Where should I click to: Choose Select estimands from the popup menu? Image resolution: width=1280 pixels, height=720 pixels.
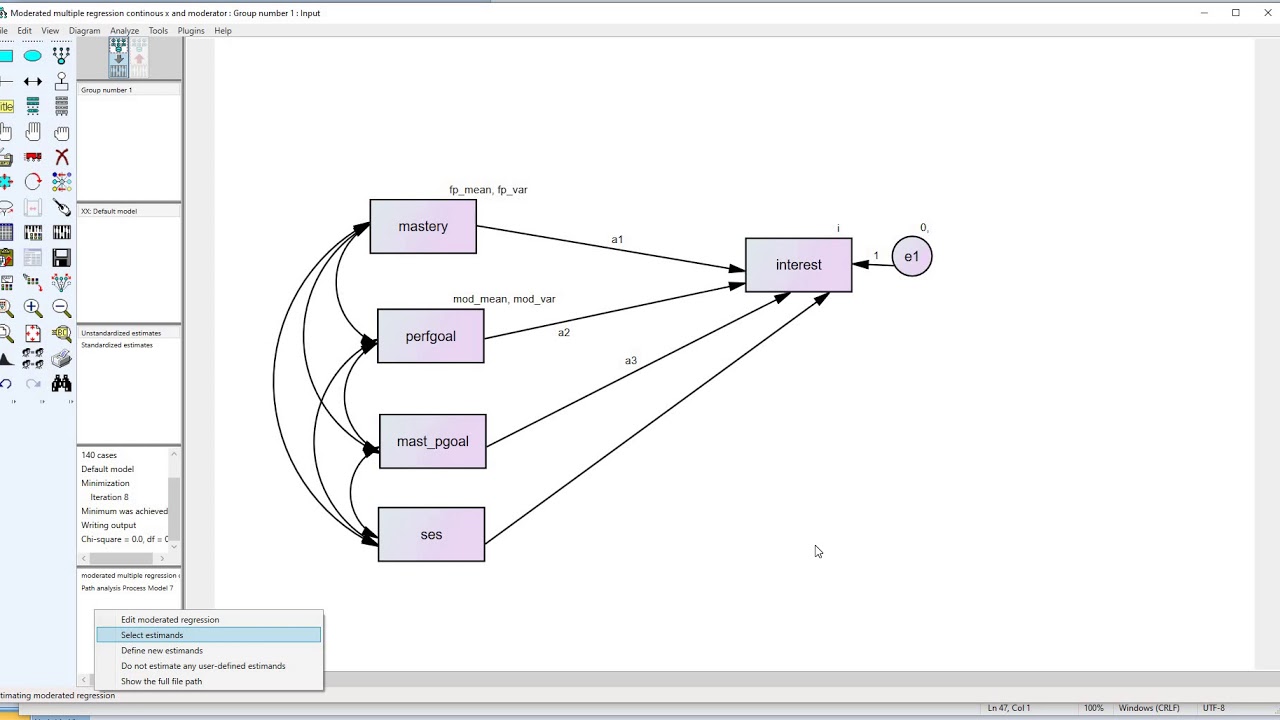coord(209,635)
